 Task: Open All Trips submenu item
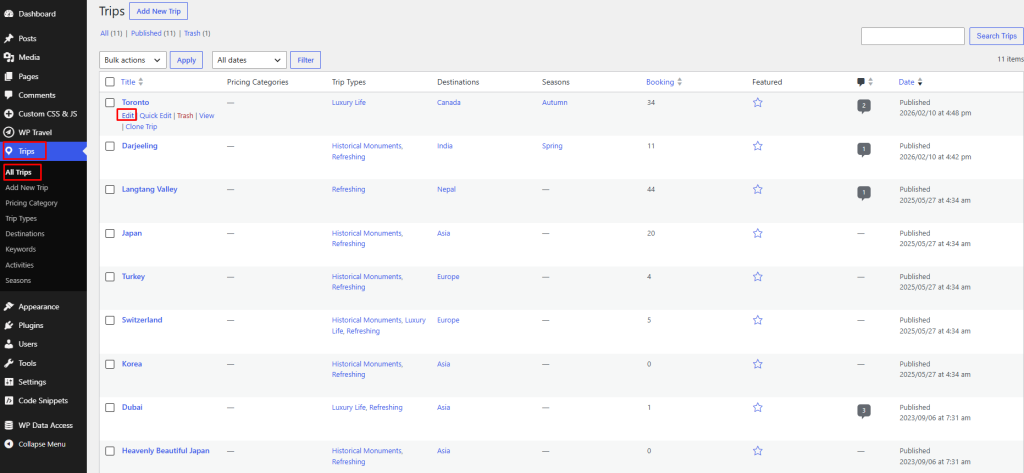[18, 172]
